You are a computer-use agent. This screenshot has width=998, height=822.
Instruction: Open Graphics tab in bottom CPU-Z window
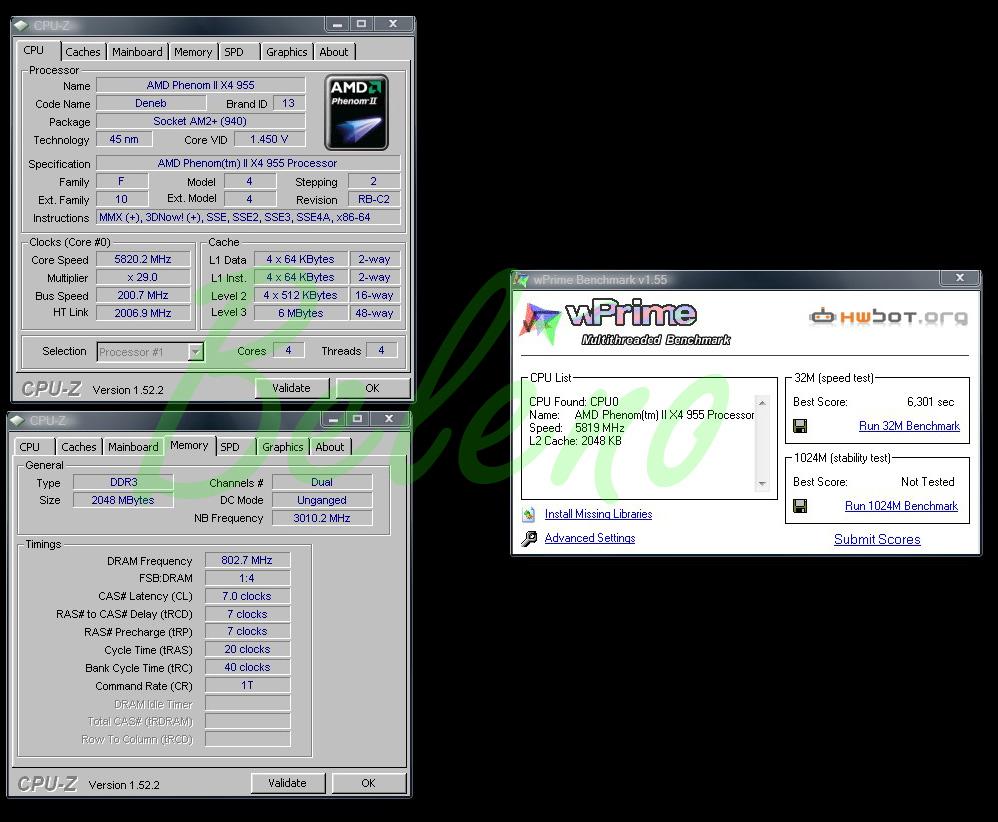tap(283, 447)
